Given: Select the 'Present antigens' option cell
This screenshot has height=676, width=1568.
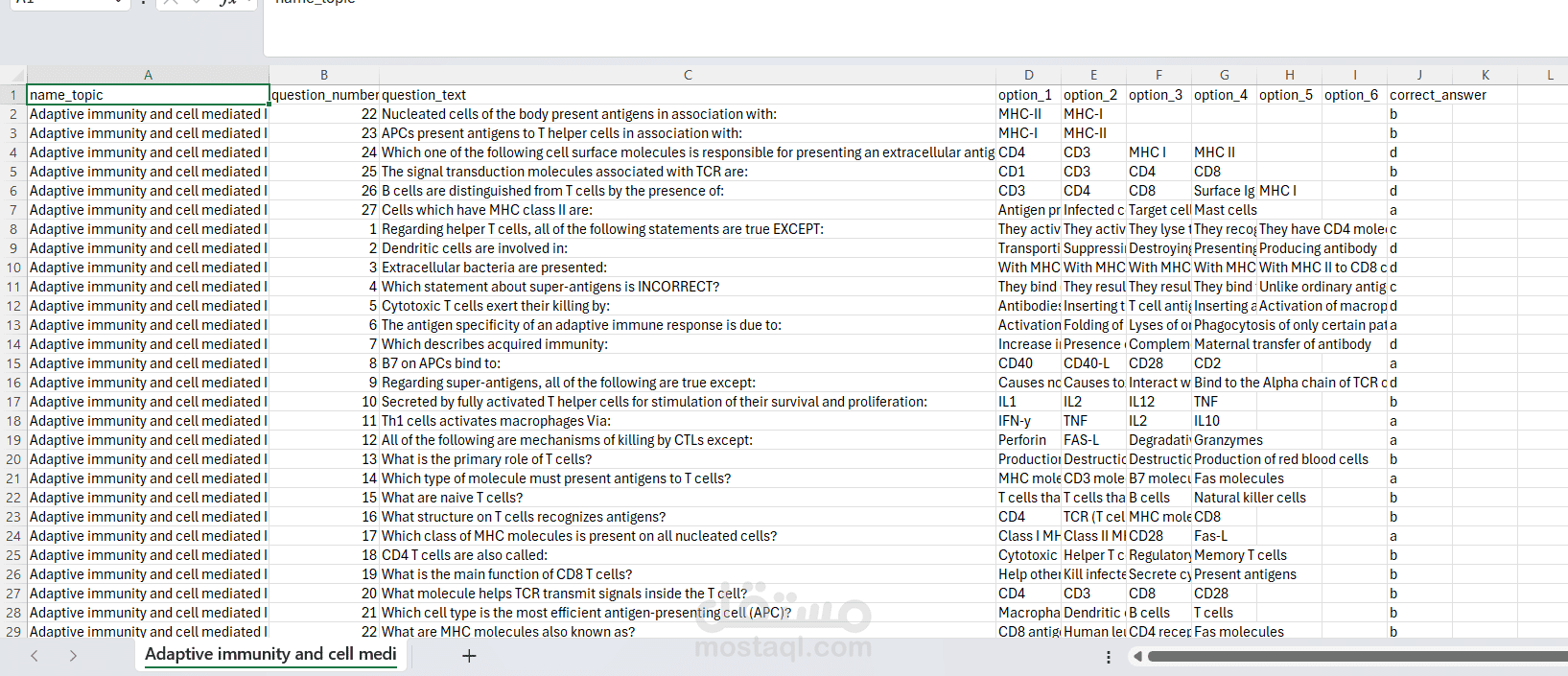Looking at the screenshot, I should [1225, 574].
